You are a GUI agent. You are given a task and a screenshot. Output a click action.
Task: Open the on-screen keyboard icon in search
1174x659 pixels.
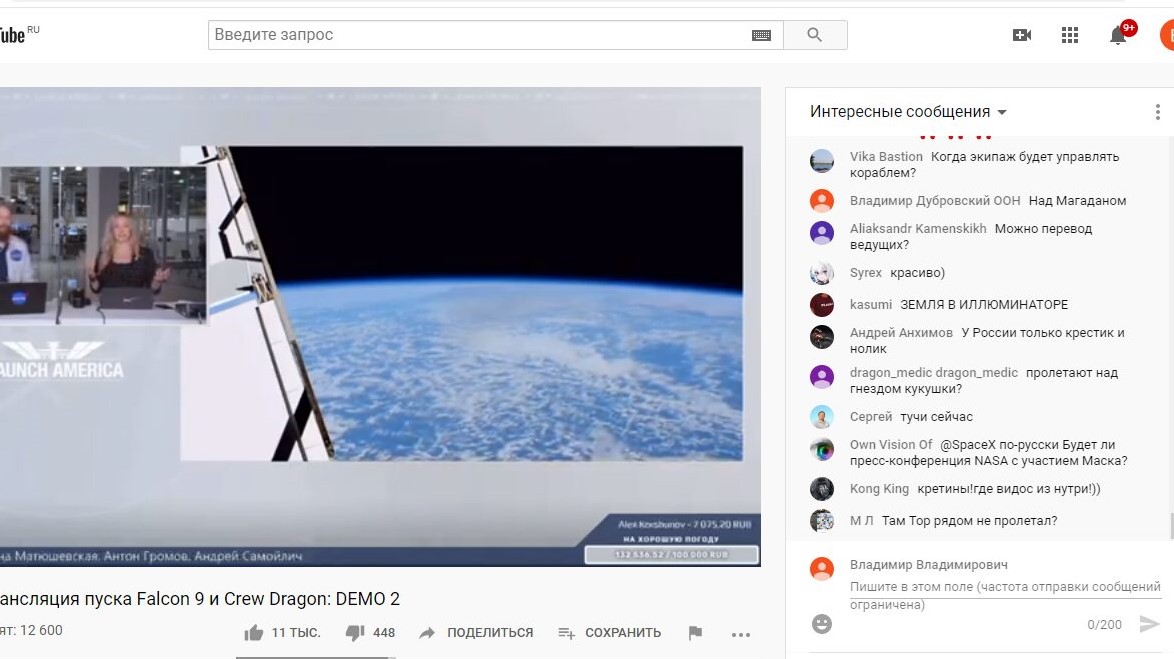[761, 35]
